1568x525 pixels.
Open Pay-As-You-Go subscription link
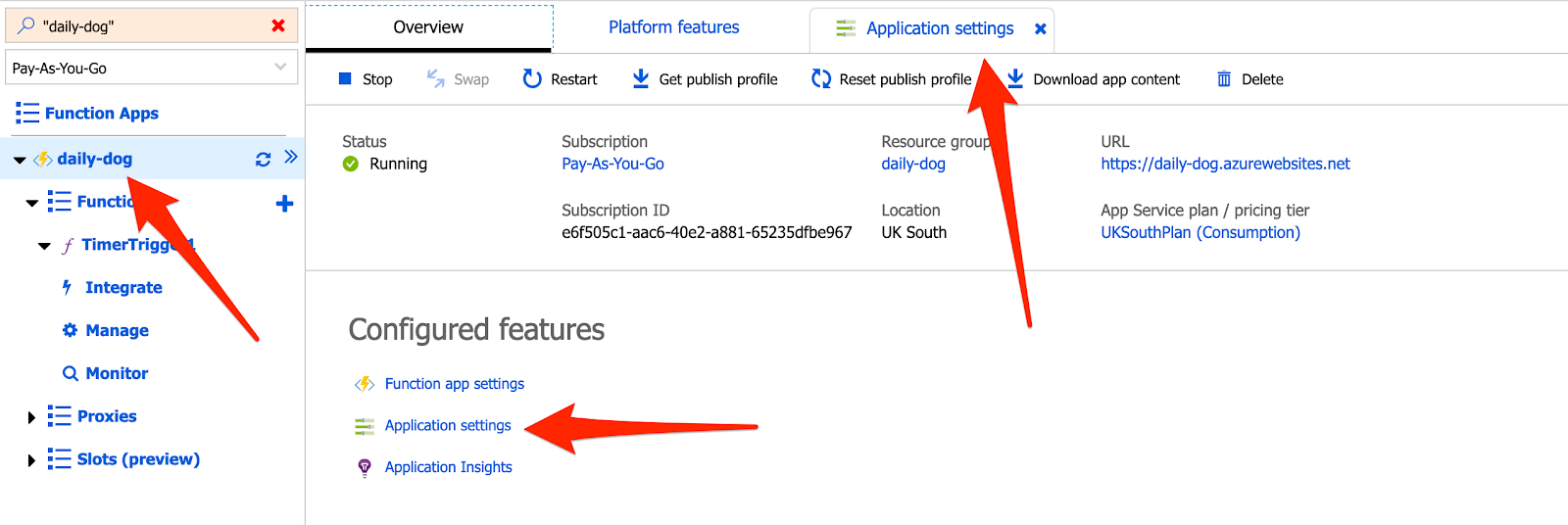(612, 164)
